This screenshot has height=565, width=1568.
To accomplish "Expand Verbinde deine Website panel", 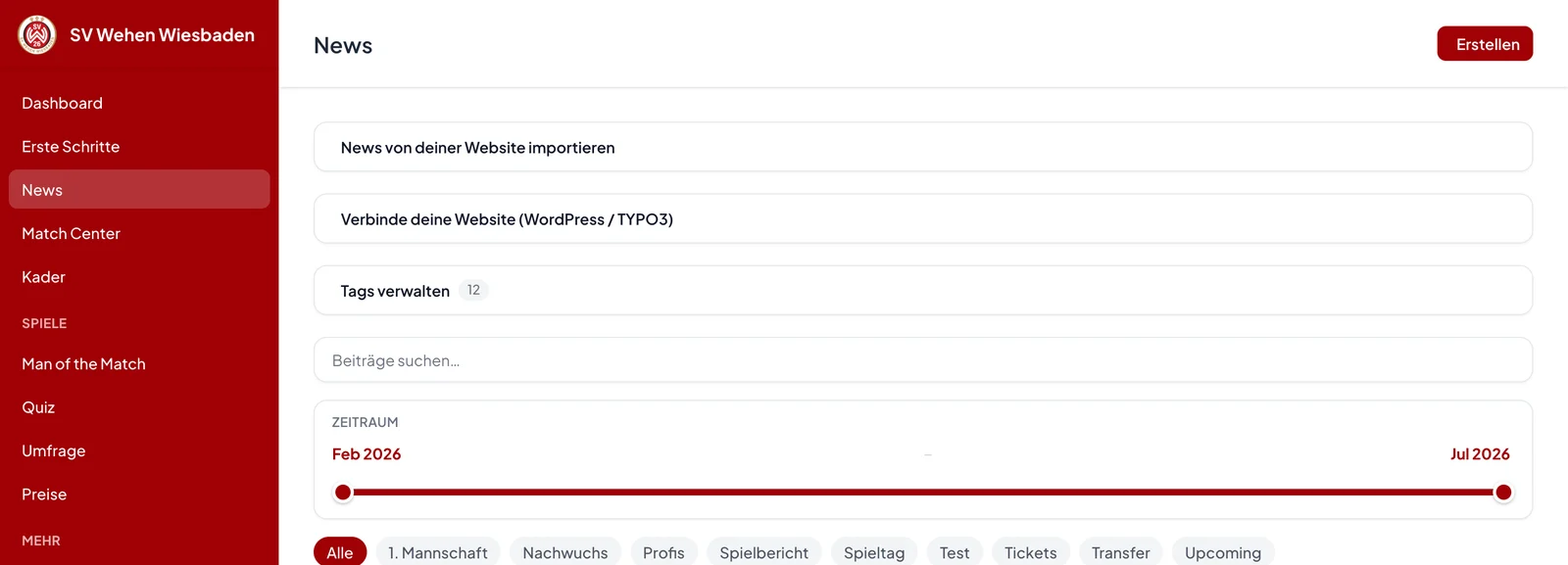I will point(923,218).
